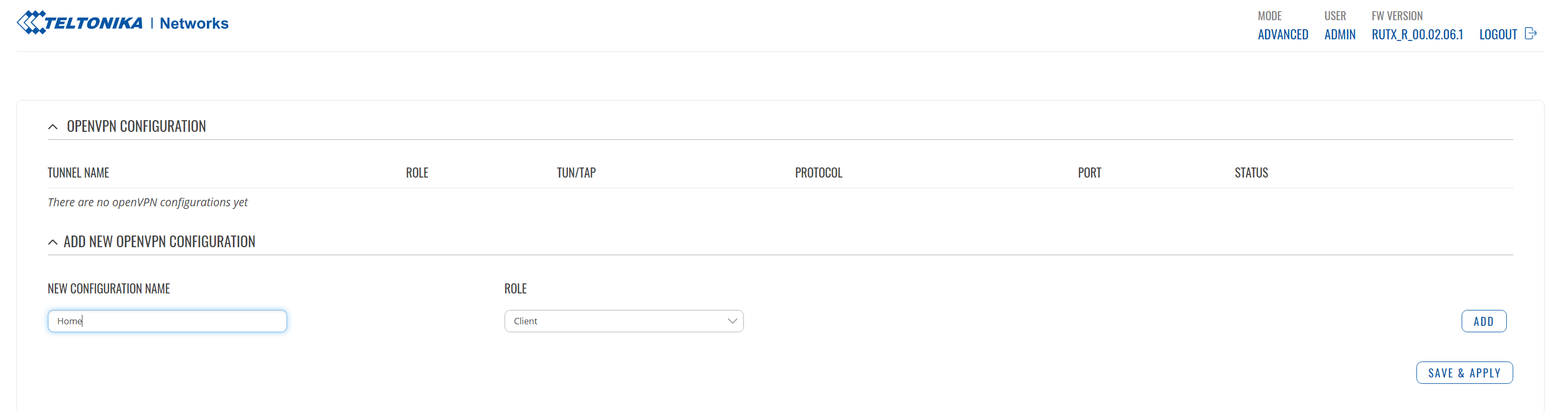Click the ADD button
Screen dimensions: 1568x412
[x=1484, y=321]
